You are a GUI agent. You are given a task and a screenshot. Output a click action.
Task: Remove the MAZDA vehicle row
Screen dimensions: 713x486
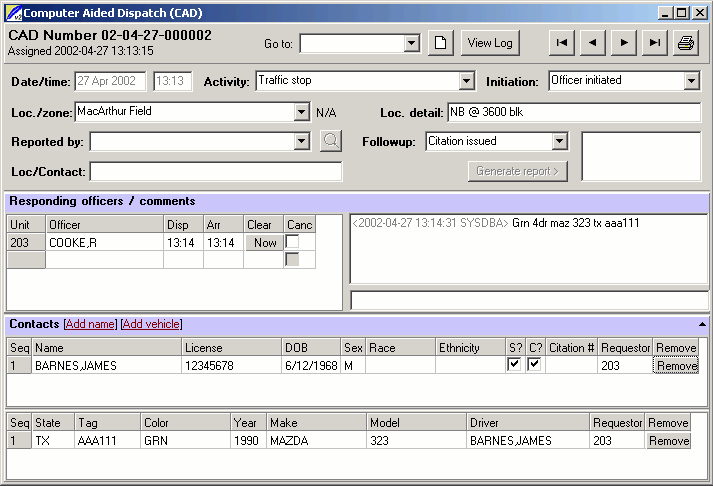pos(668,441)
